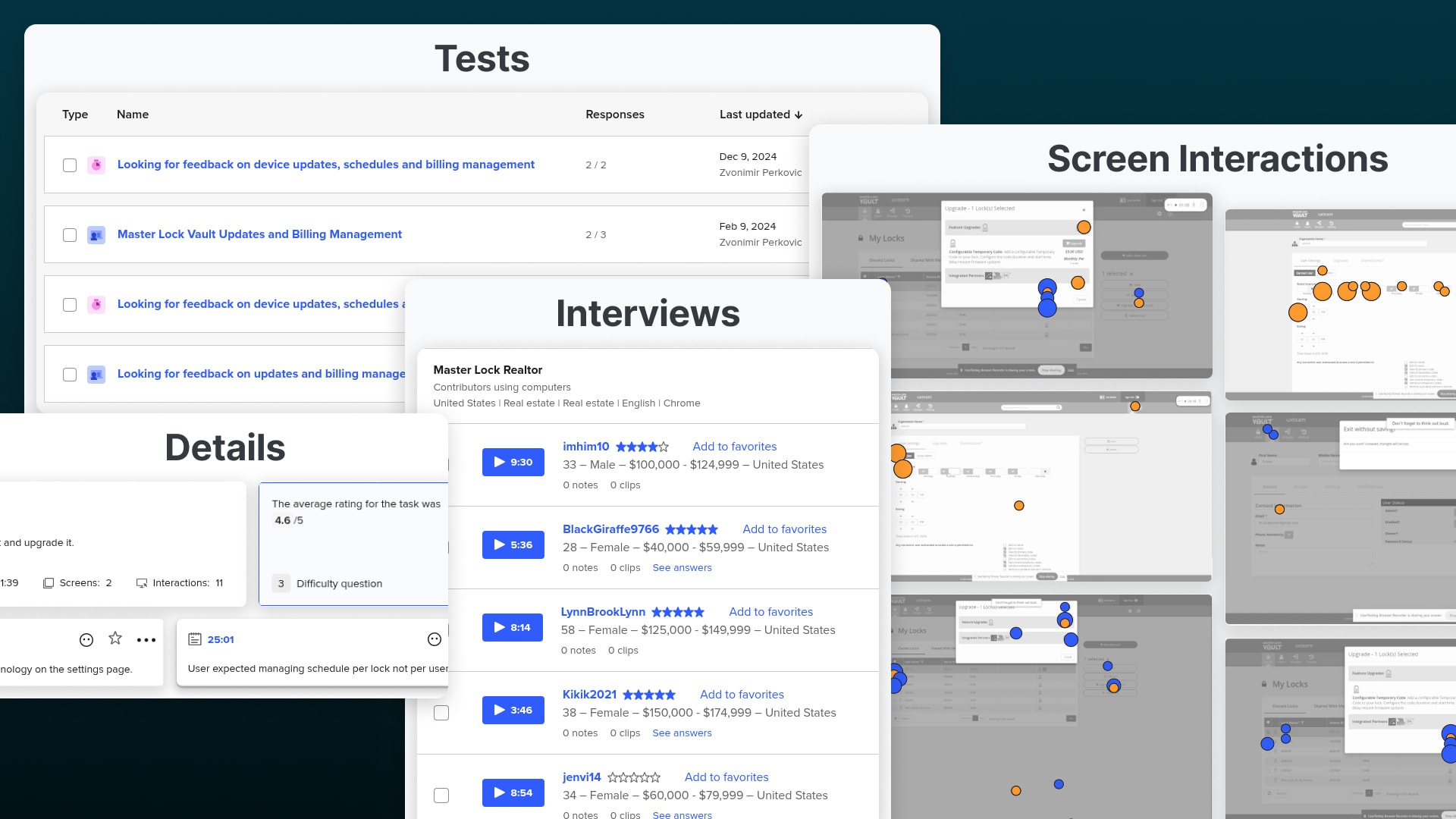Jump to the 25:01 timestamp
Image resolution: width=1456 pixels, height=819 pixels.
pyautogui.click(x=221, y=640)
